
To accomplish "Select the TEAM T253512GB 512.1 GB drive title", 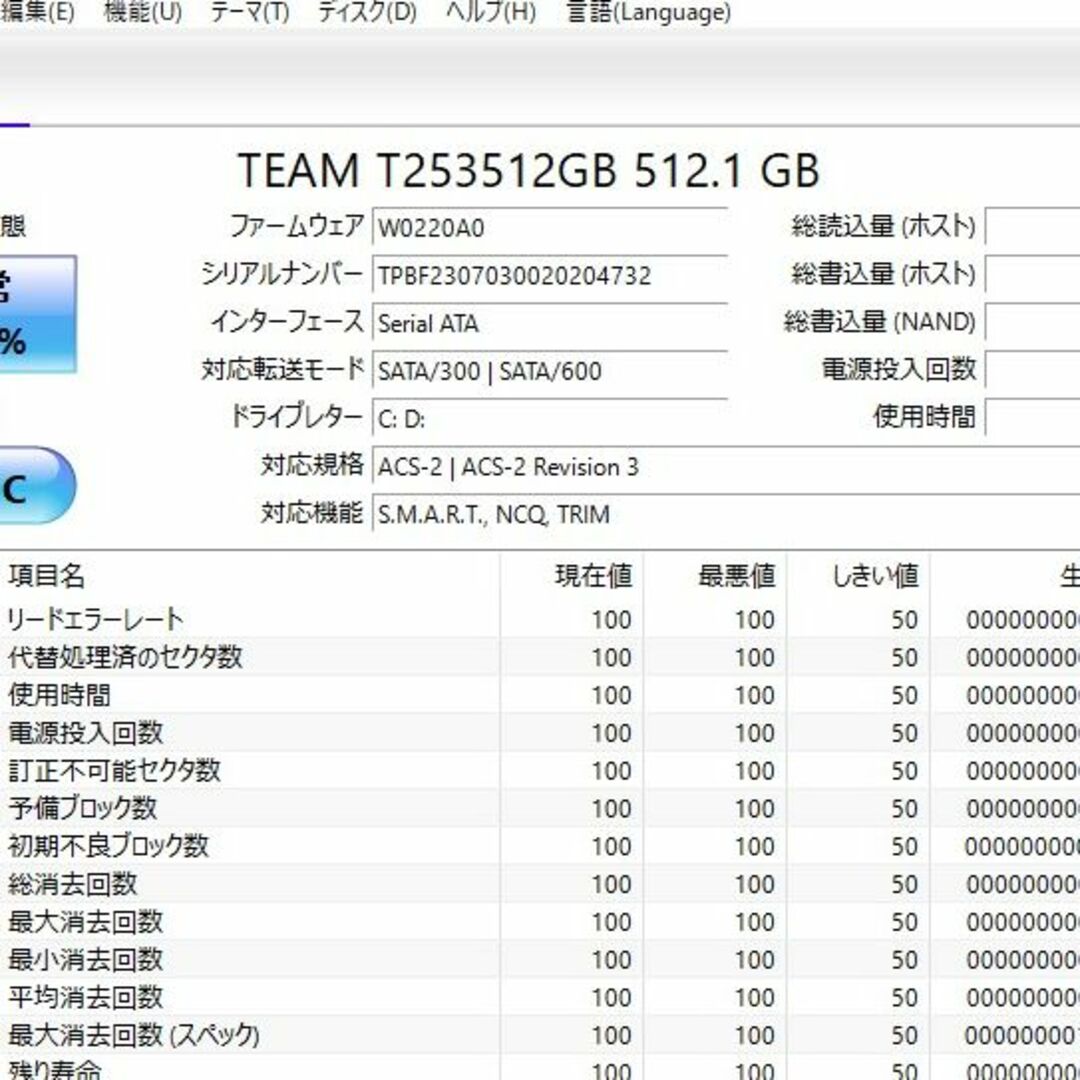I will pyautogui.click(x=528, y=169).
